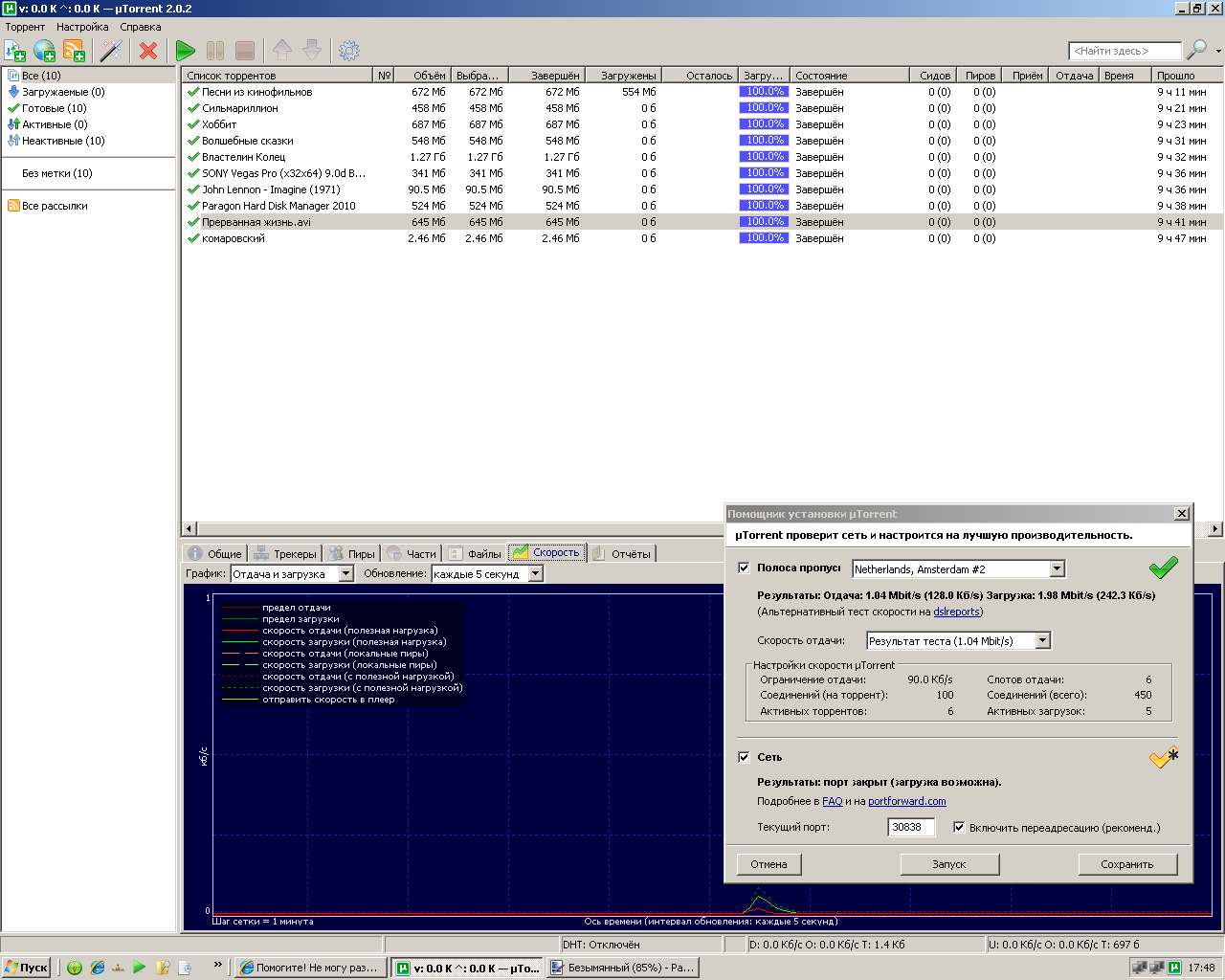Screen dimensions: 1225x980
Task: Click the Сохранить button
Action: (x=1126, y=864)
